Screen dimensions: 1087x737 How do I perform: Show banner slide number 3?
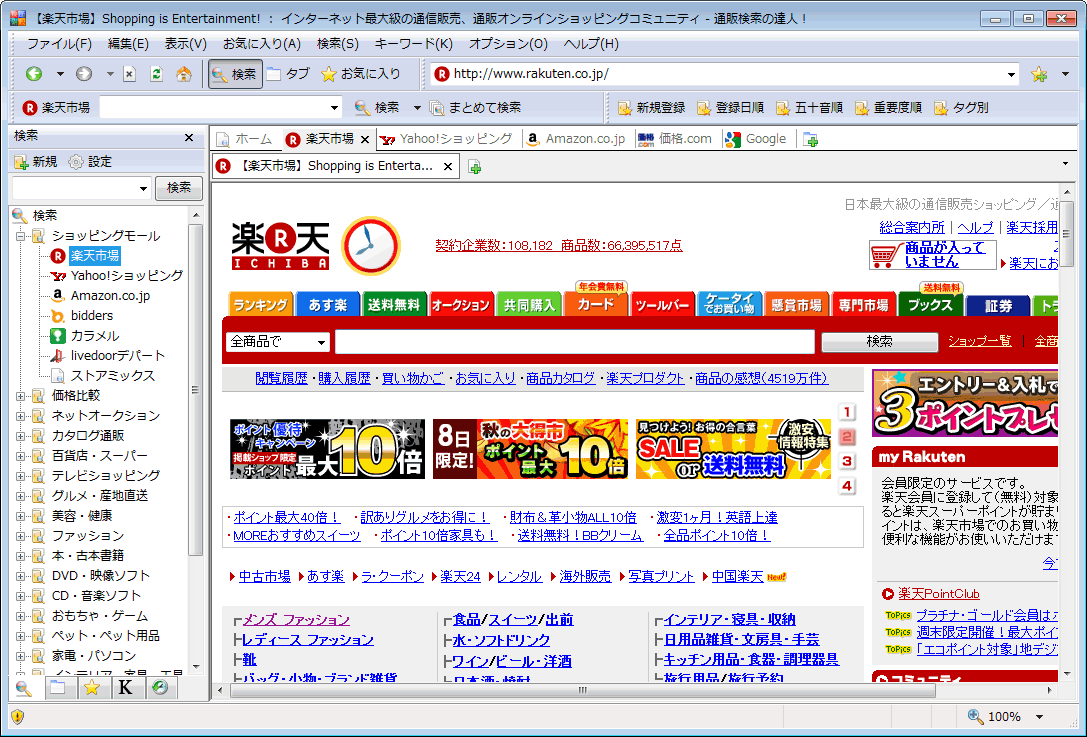846,461
